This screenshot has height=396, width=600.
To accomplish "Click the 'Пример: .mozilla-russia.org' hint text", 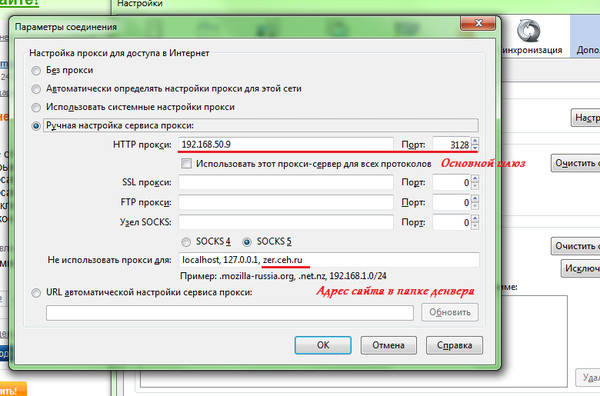I will coord(283,276).
